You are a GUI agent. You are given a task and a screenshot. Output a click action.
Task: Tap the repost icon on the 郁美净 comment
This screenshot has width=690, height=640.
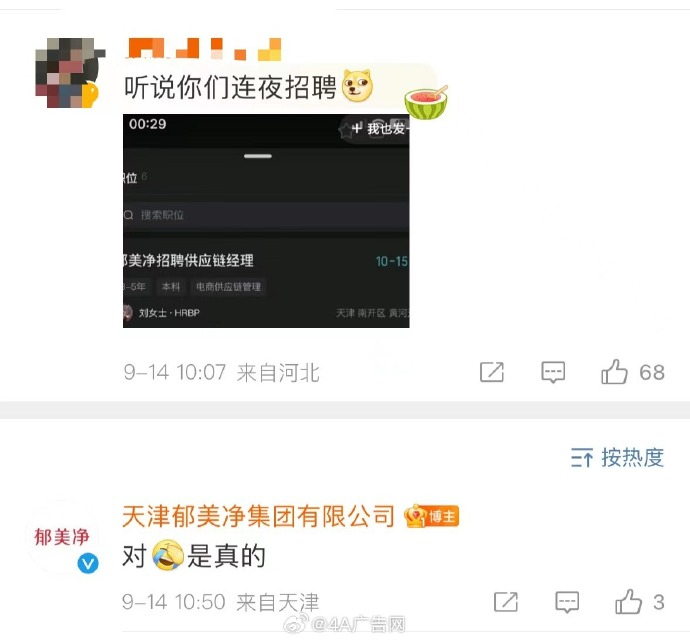click(506, 602)
